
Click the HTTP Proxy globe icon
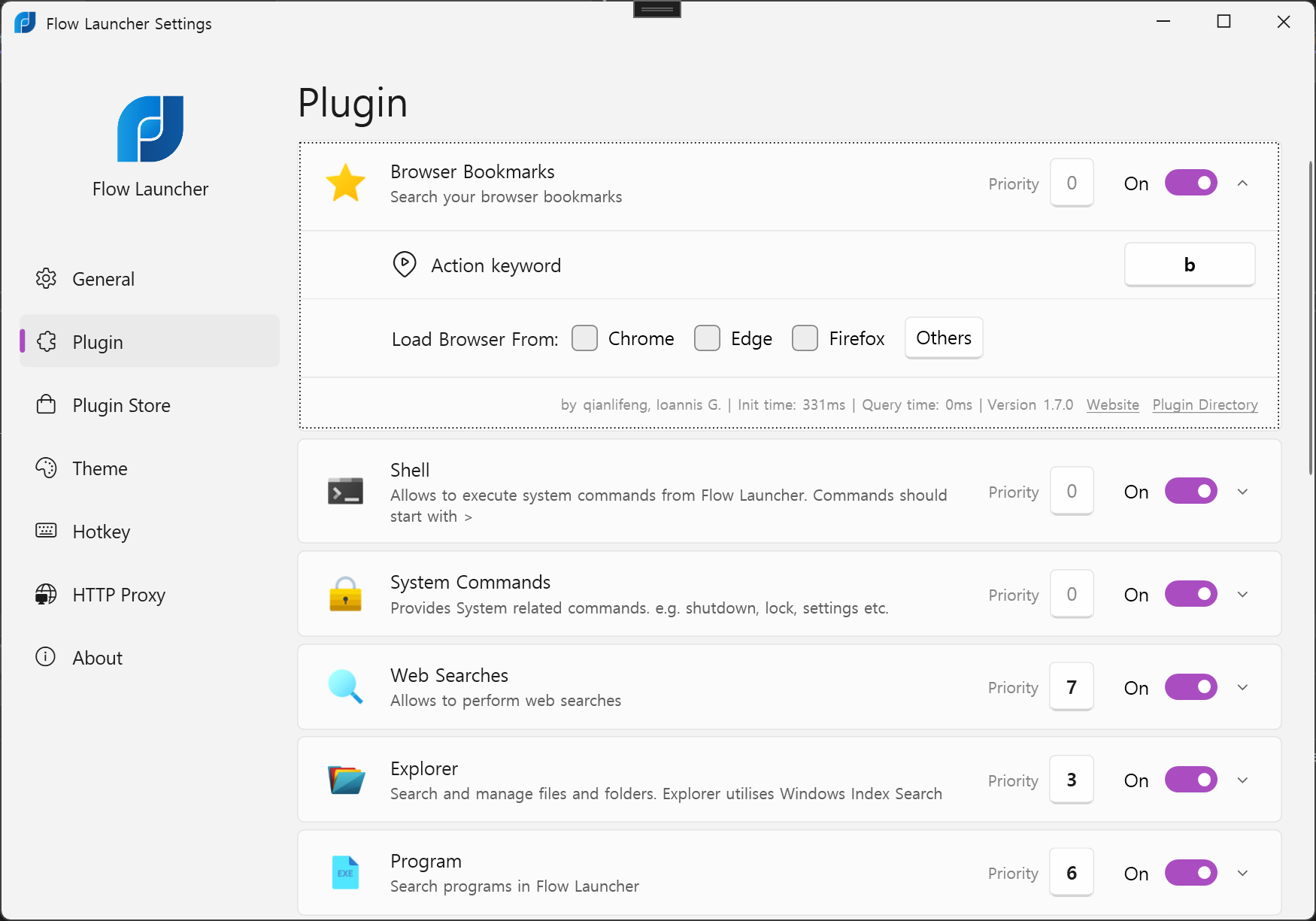pos(46,594)
